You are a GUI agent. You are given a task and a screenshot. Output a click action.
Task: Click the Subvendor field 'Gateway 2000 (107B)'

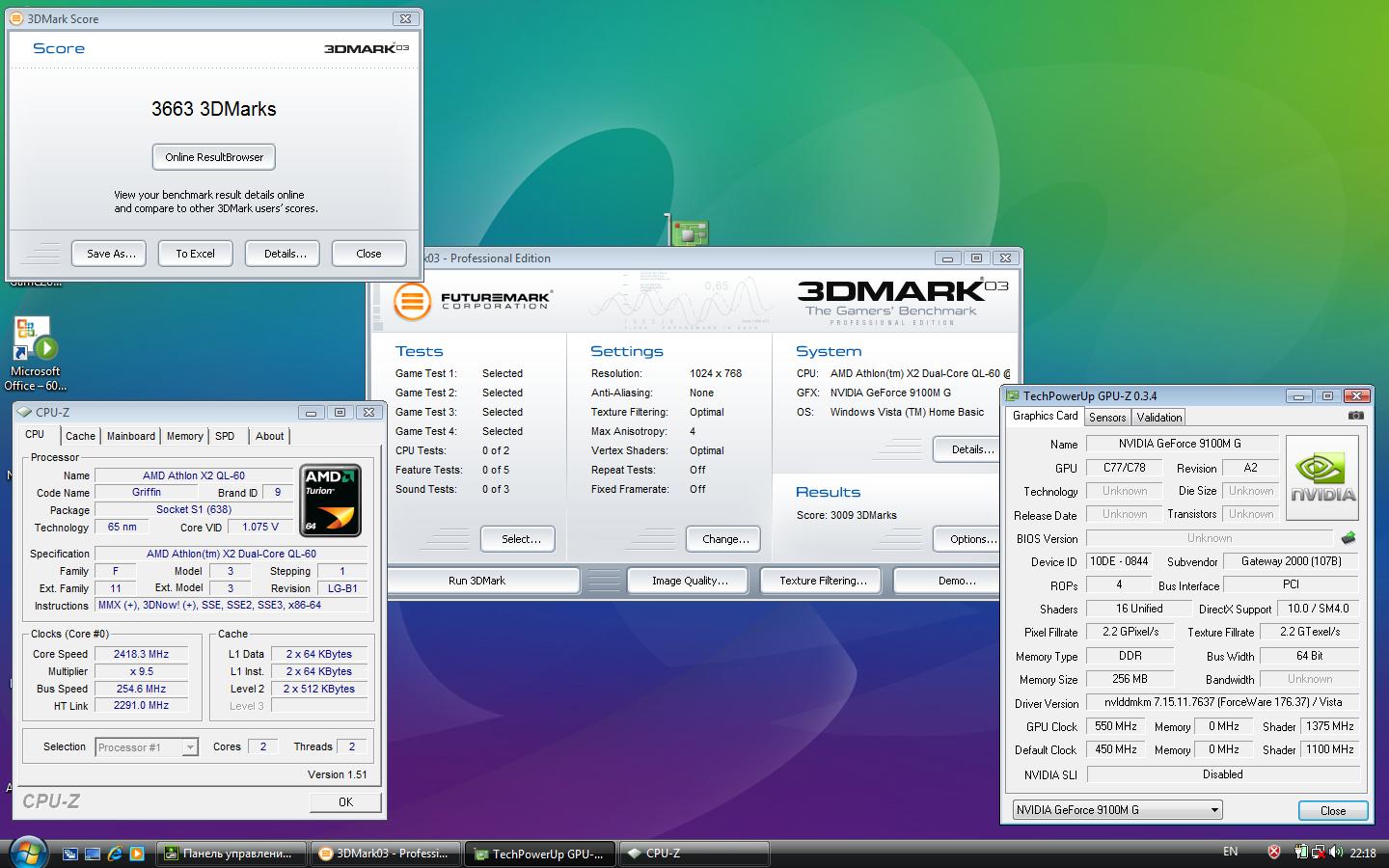click(x=1291, y=561)
